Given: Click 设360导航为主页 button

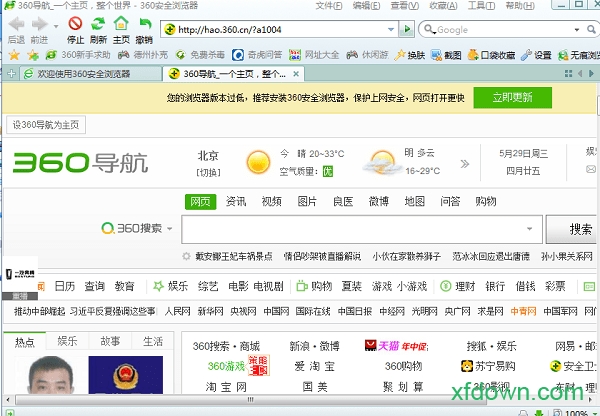Looking at the screenshot, I should [45, 125].
